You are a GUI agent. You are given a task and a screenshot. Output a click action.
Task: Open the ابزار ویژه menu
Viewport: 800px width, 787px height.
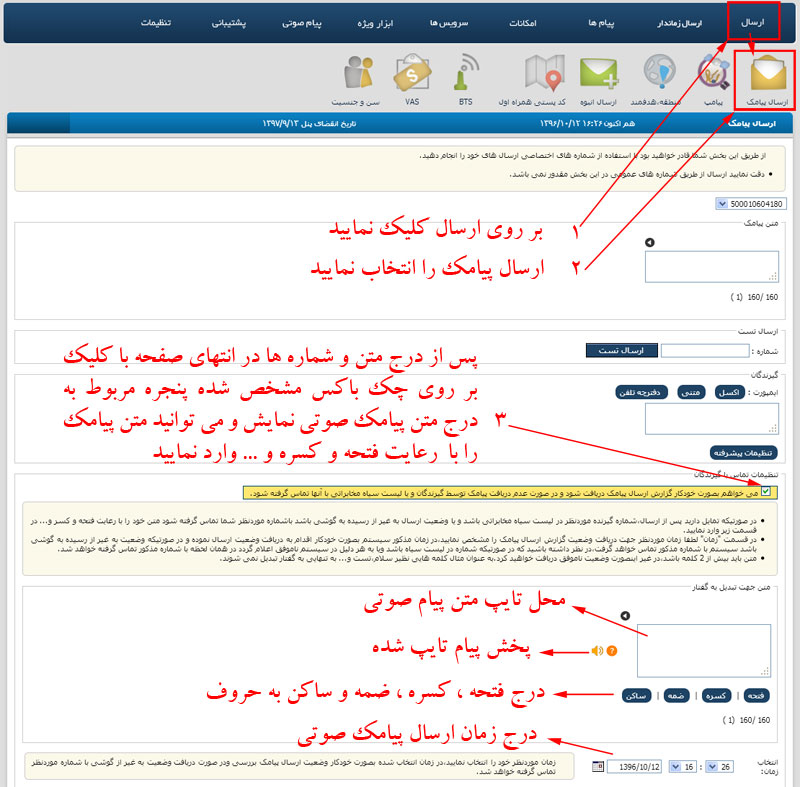point(375,23)
